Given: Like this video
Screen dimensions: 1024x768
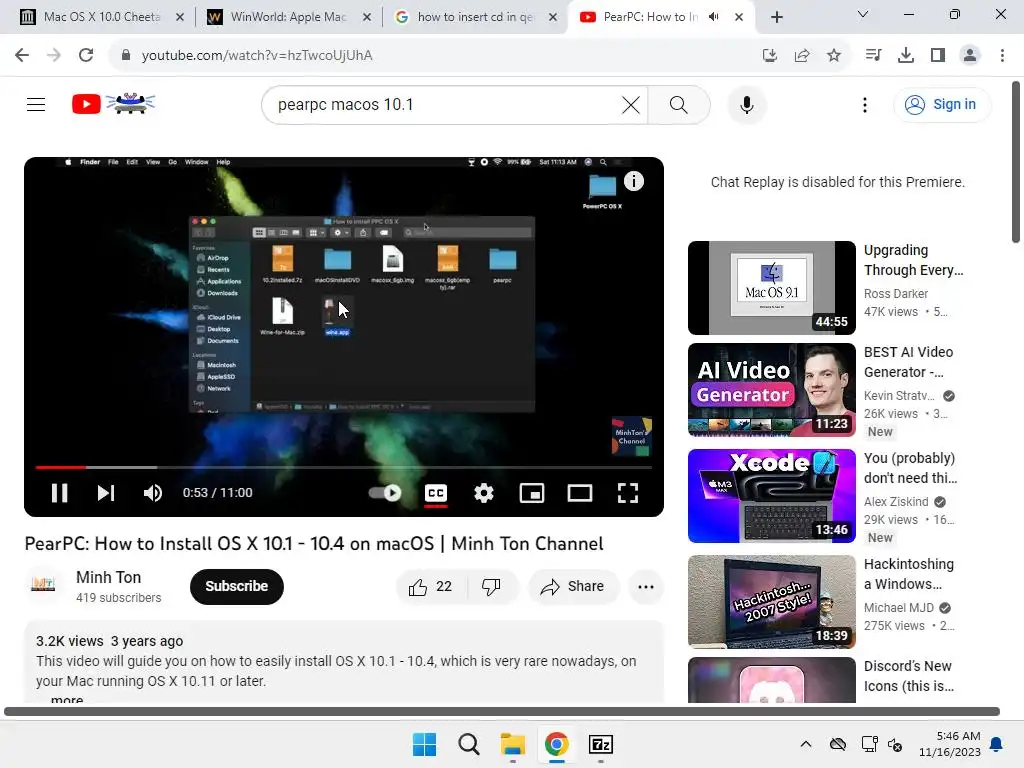Looking at the screenshot, I should (x=430, y=586).
